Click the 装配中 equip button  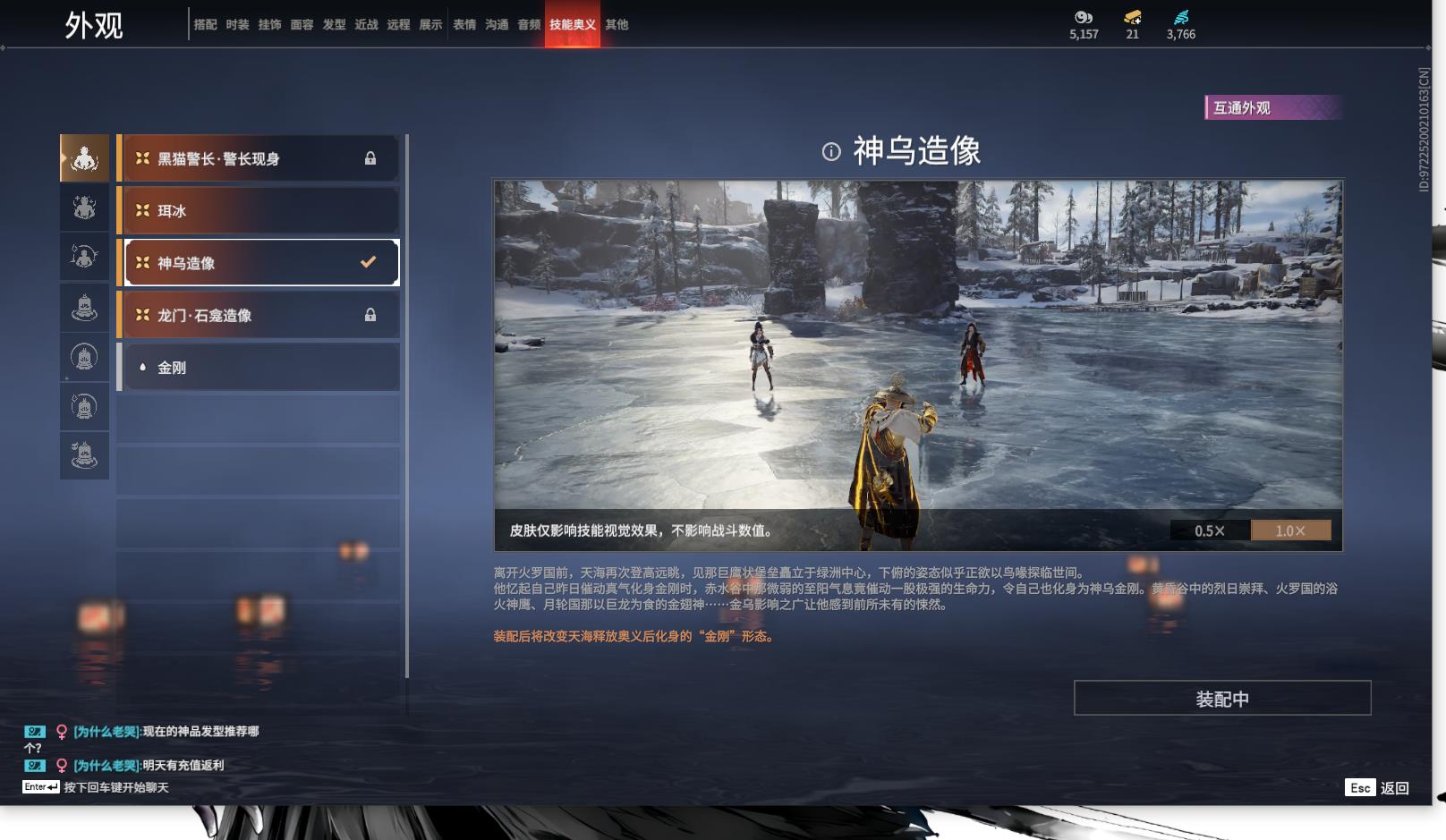point(1222,699)
